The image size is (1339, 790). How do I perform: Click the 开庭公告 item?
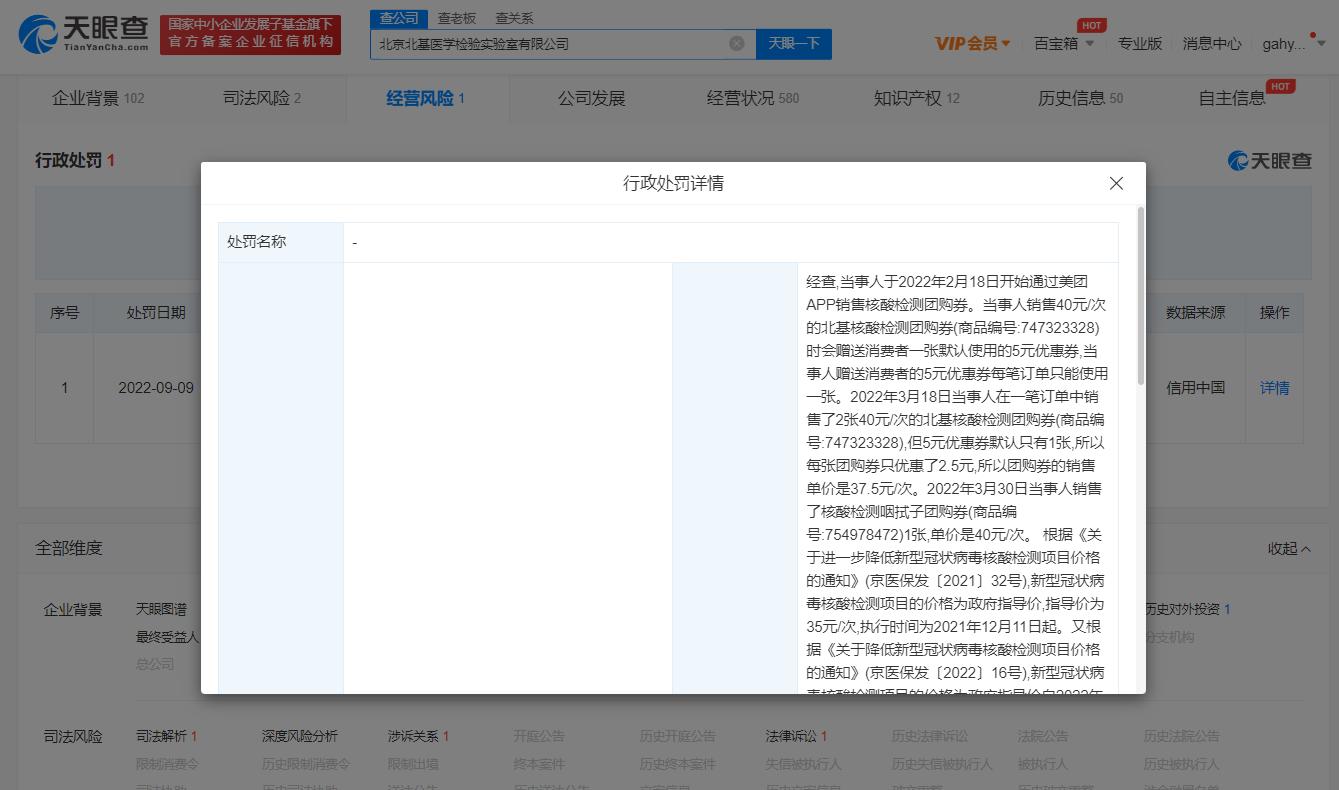click(539, 736)
